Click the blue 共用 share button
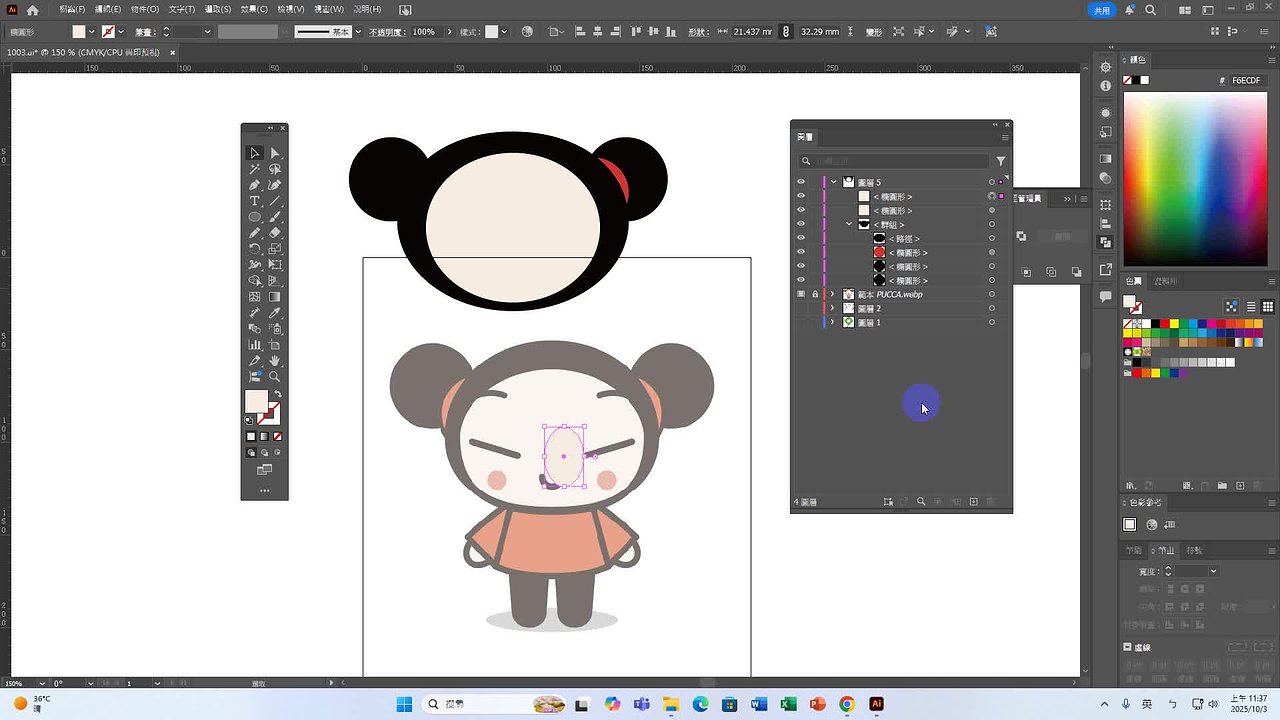The image size is (1280, 720). point(1101,10)
